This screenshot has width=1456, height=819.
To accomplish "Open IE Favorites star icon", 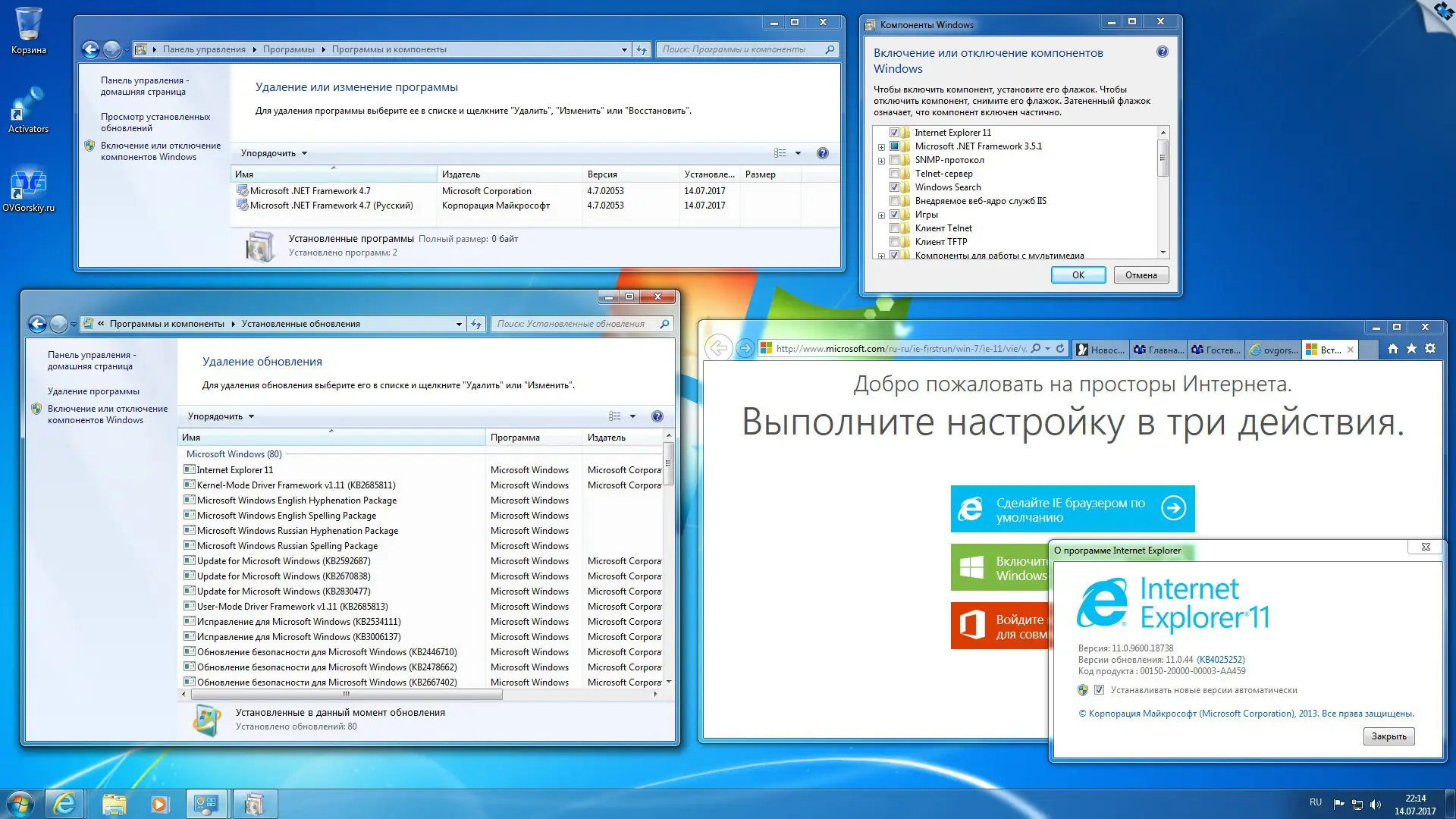I will click(1411, 349).
